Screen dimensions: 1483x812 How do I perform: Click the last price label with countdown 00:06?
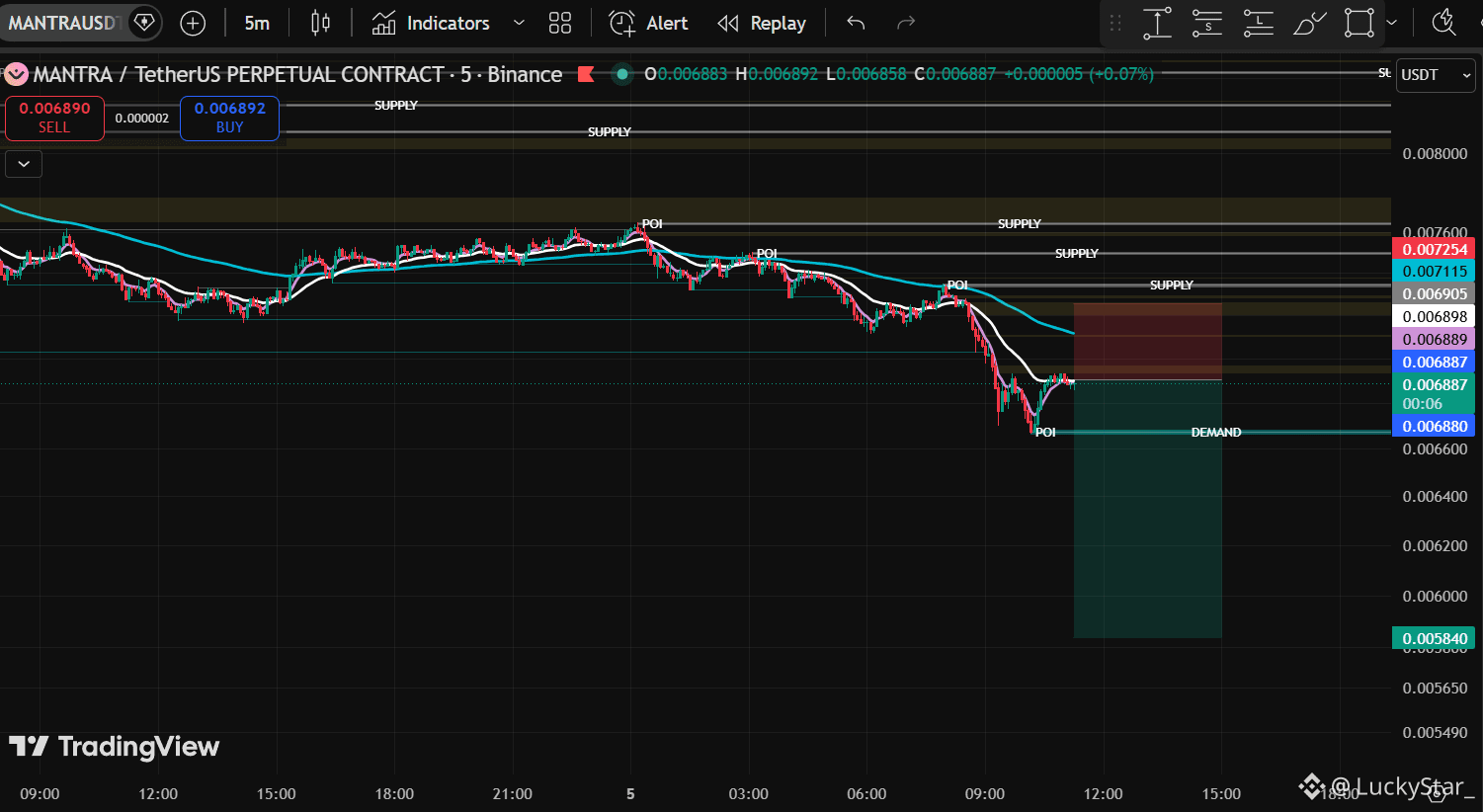tap(1434, 394)
